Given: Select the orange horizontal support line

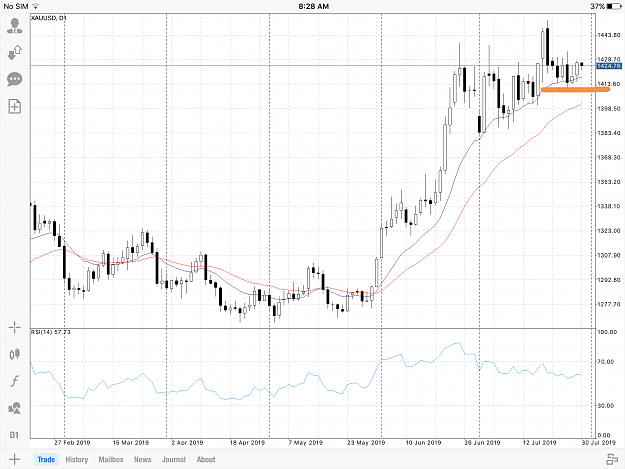Looking at the screenshot, I should coord(575,90).
